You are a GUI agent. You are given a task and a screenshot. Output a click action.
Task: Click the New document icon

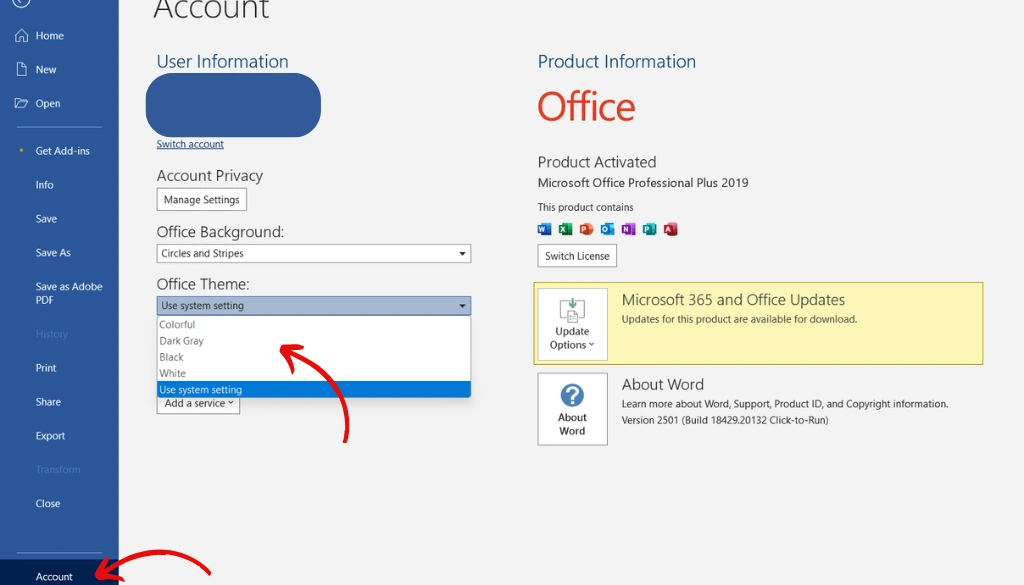point(22,69)
